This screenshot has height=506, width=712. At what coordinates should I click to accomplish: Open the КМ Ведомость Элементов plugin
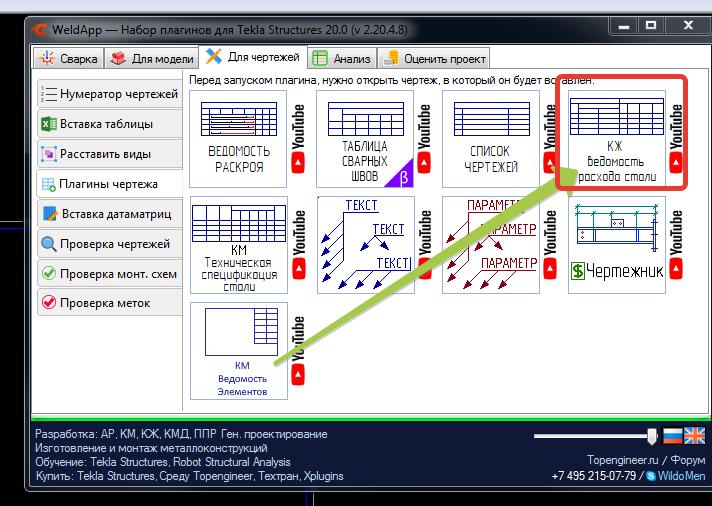pos(239,351)
